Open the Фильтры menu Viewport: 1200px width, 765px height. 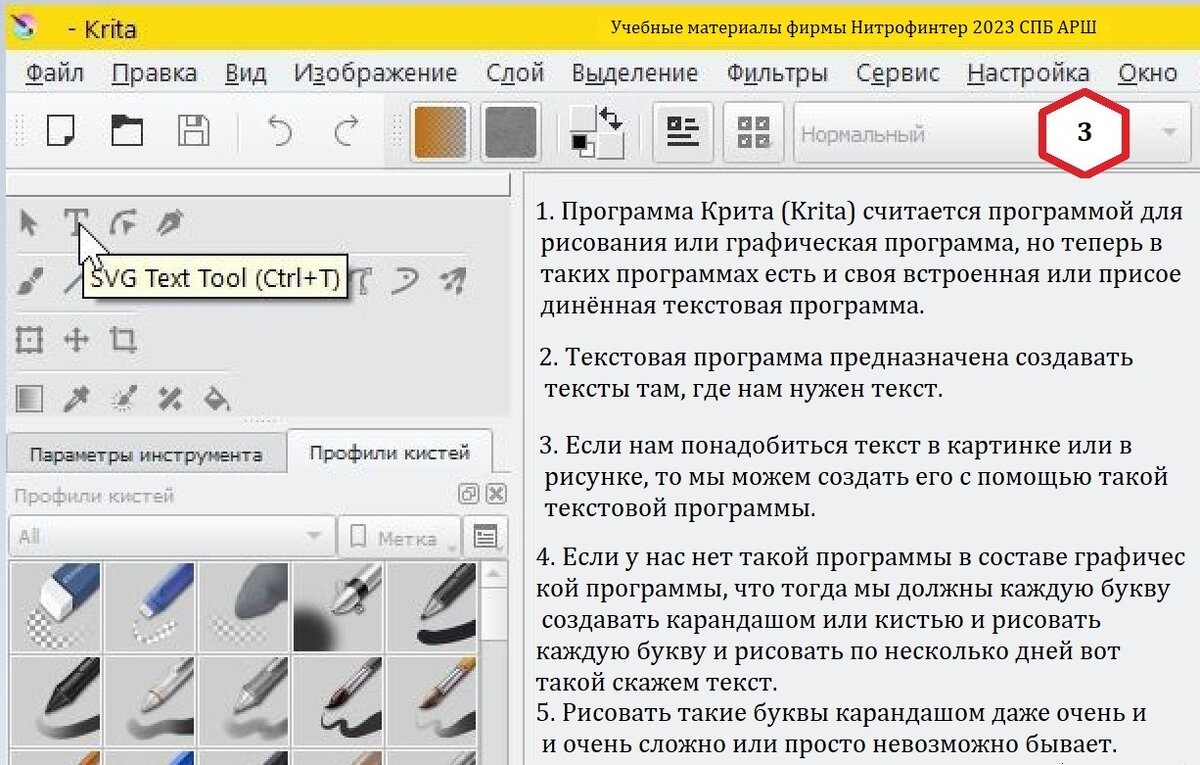[777, 73]
